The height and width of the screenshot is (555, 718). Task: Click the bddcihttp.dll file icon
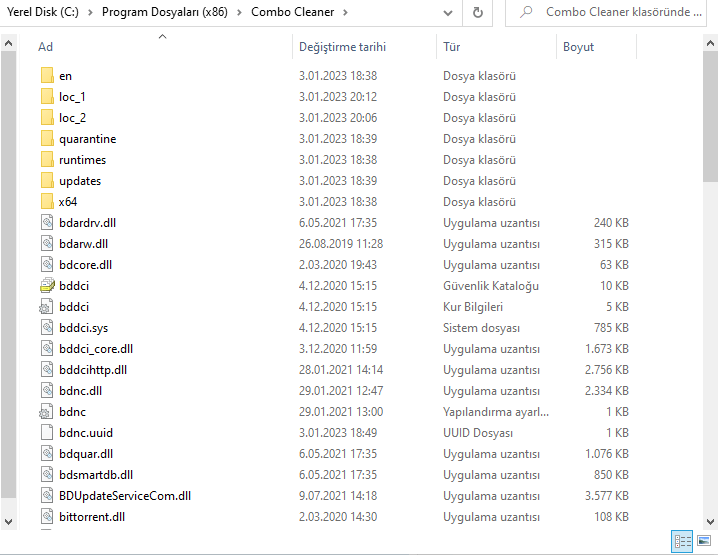47,370
